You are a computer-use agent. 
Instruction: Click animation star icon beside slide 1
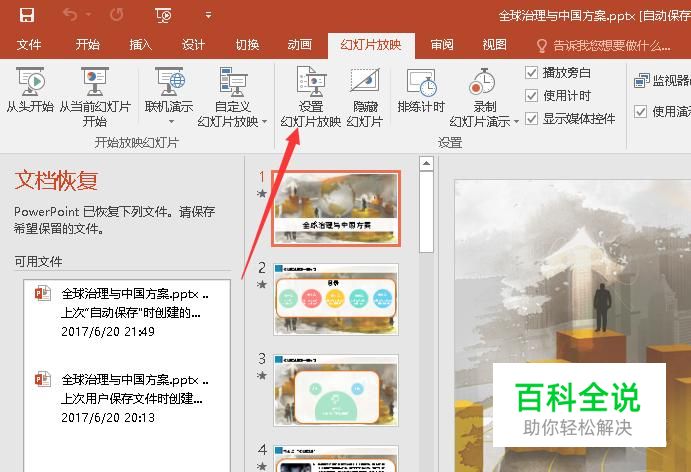pos(262,193)
